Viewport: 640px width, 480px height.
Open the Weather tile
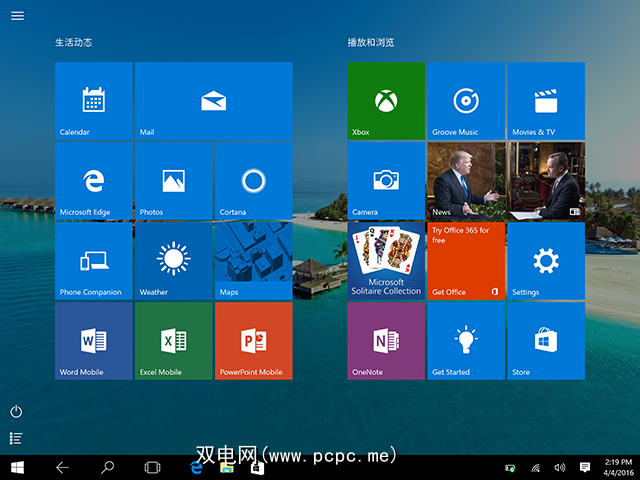[174, 260]
